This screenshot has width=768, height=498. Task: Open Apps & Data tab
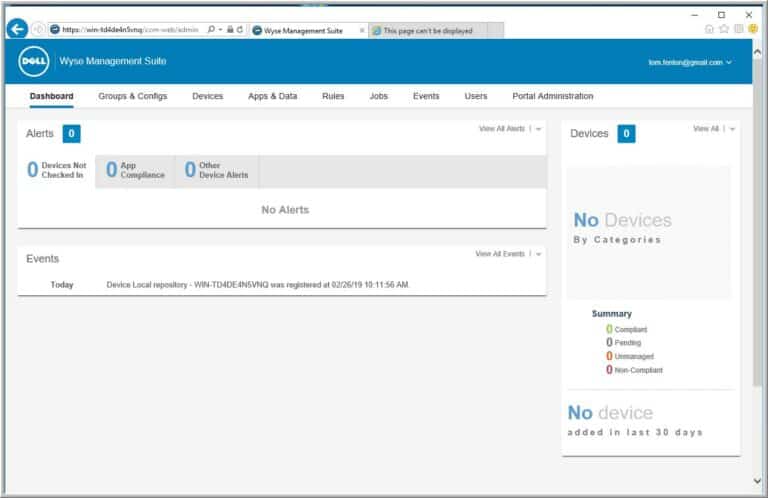pos(272,96)
